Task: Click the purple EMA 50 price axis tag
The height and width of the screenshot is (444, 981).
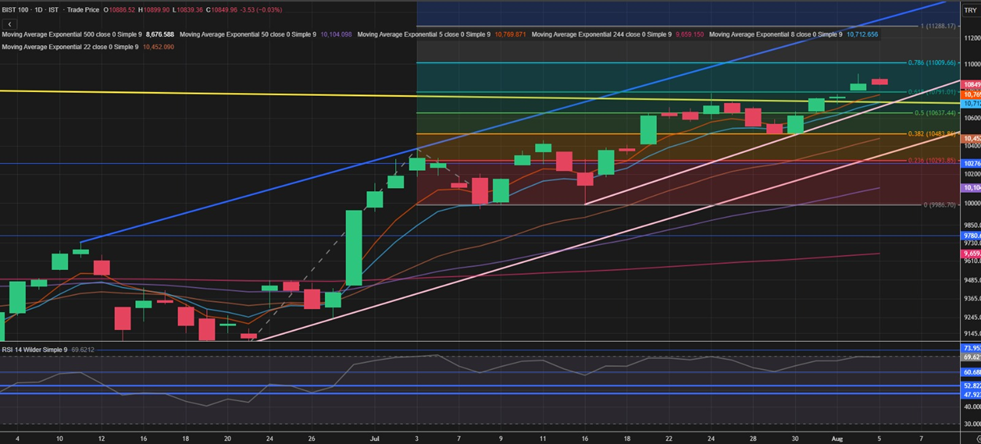Action: (970, 188)
